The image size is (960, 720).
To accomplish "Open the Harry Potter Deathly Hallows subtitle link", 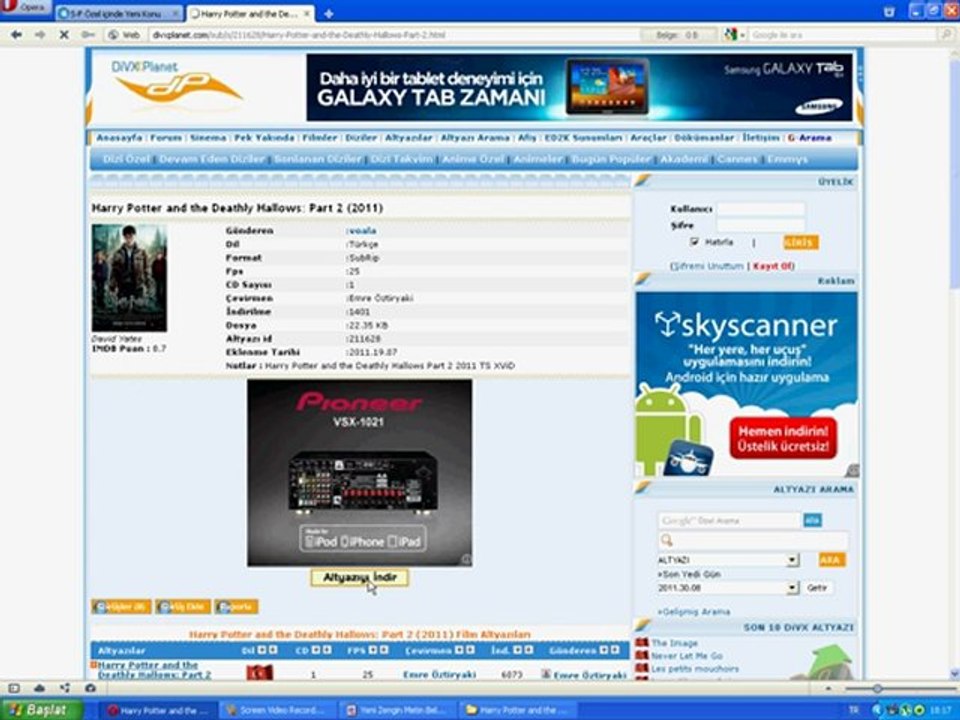I will pyautogui.click(x=154, y=670).
